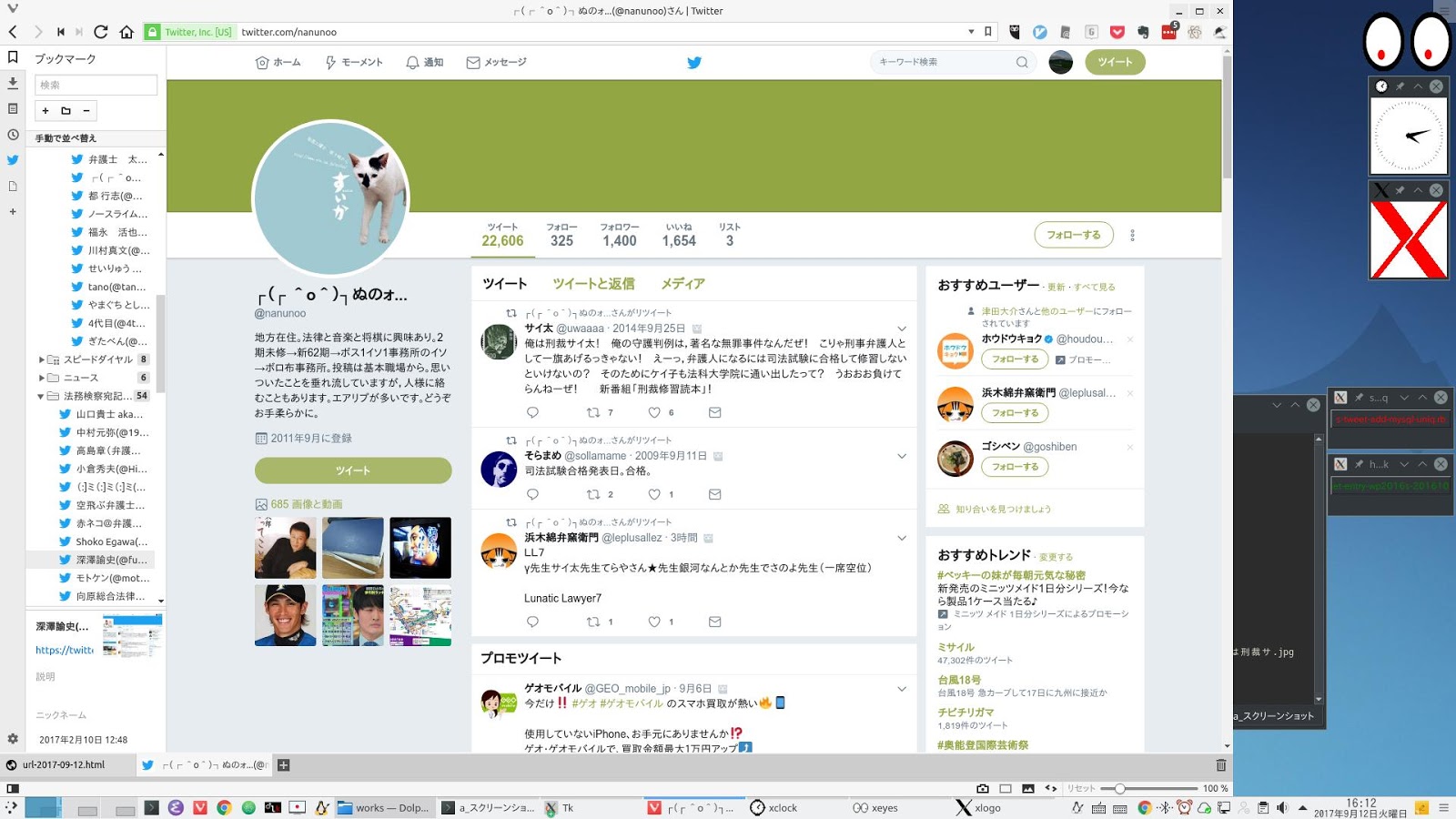Toggle image loading icon in status bar
The height and width of the screenshot is (819, 1456).
click(x=1028, y=788)
